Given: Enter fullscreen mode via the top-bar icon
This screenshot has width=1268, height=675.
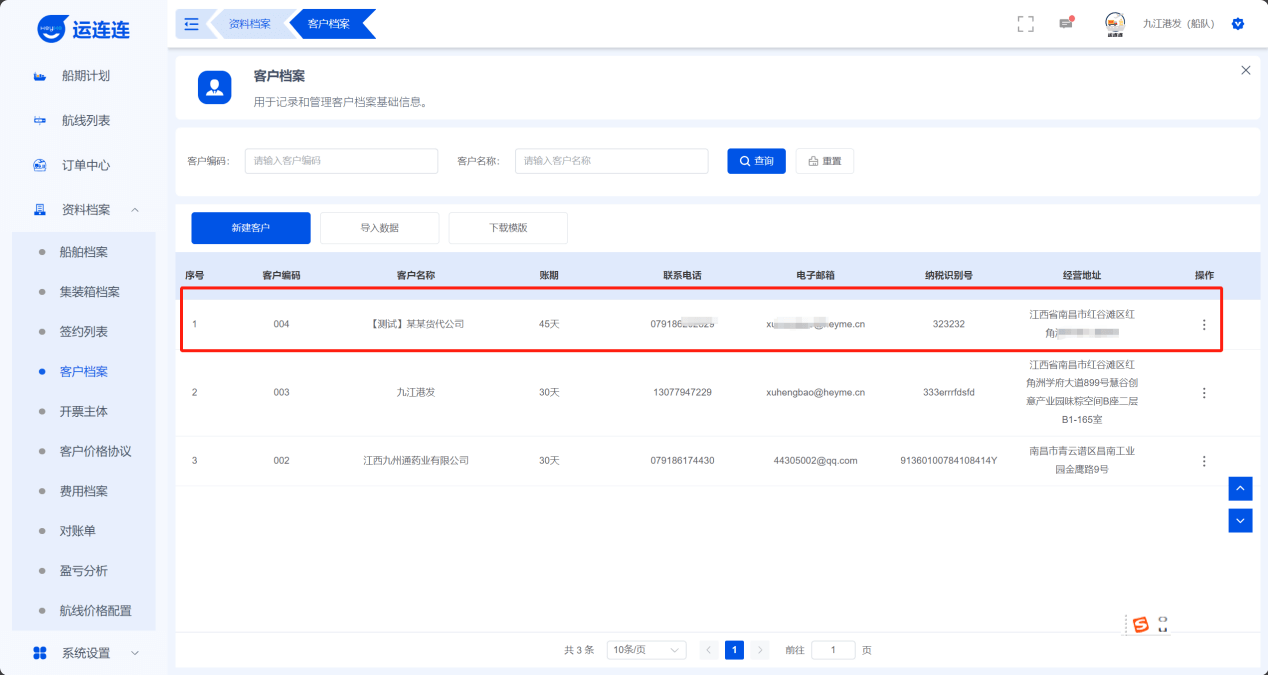Looking at the screenshot, I should 1025,24.
